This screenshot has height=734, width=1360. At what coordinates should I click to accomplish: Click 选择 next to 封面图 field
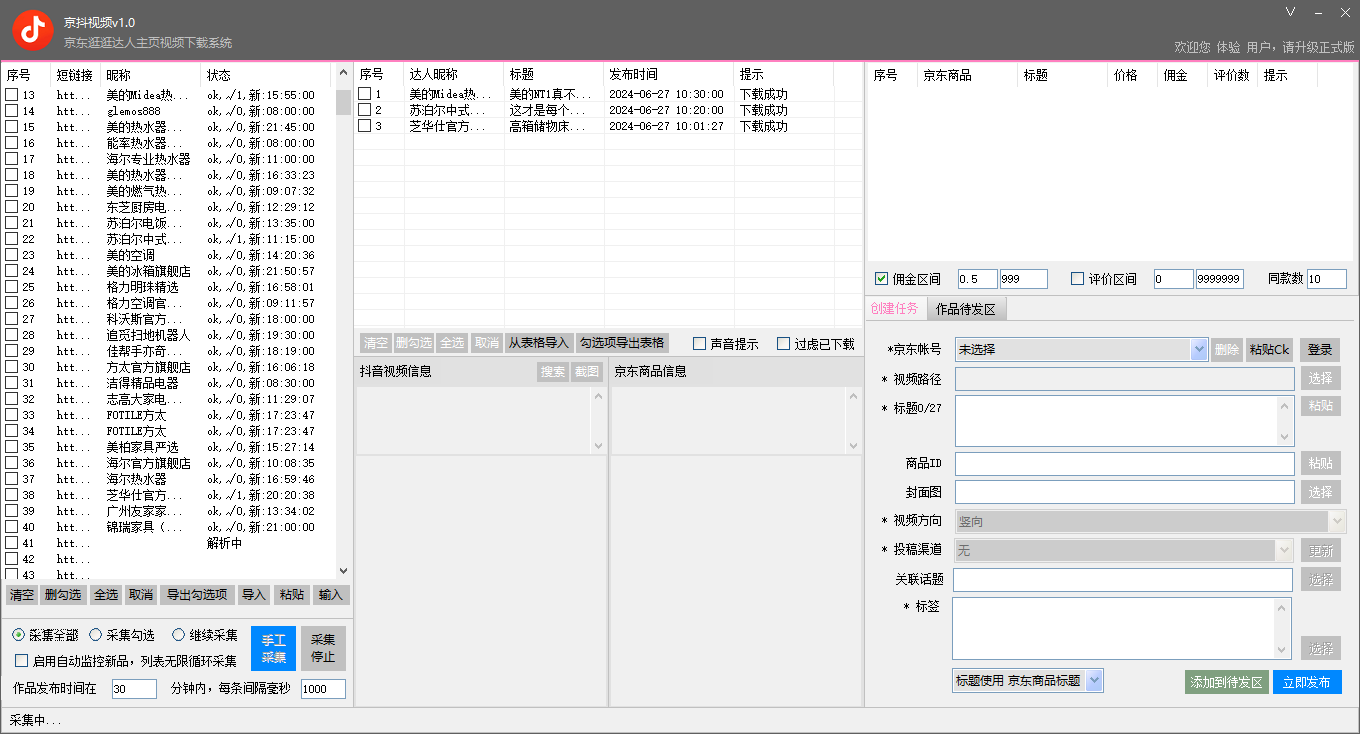(1320, 492)
